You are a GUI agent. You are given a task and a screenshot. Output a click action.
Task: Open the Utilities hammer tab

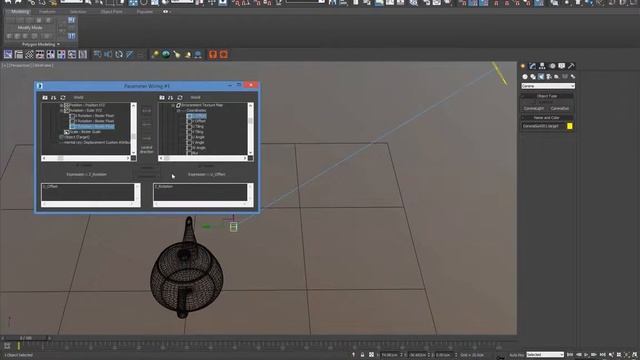coord(571,66)
